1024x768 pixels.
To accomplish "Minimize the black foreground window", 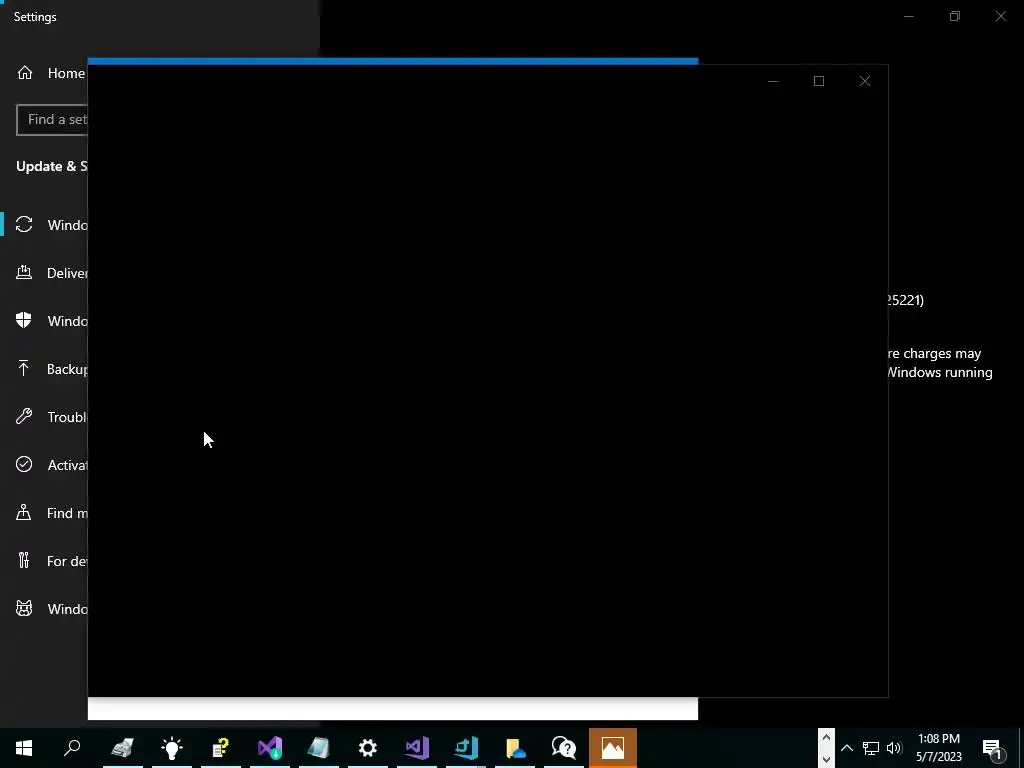I will pos(773,81).
